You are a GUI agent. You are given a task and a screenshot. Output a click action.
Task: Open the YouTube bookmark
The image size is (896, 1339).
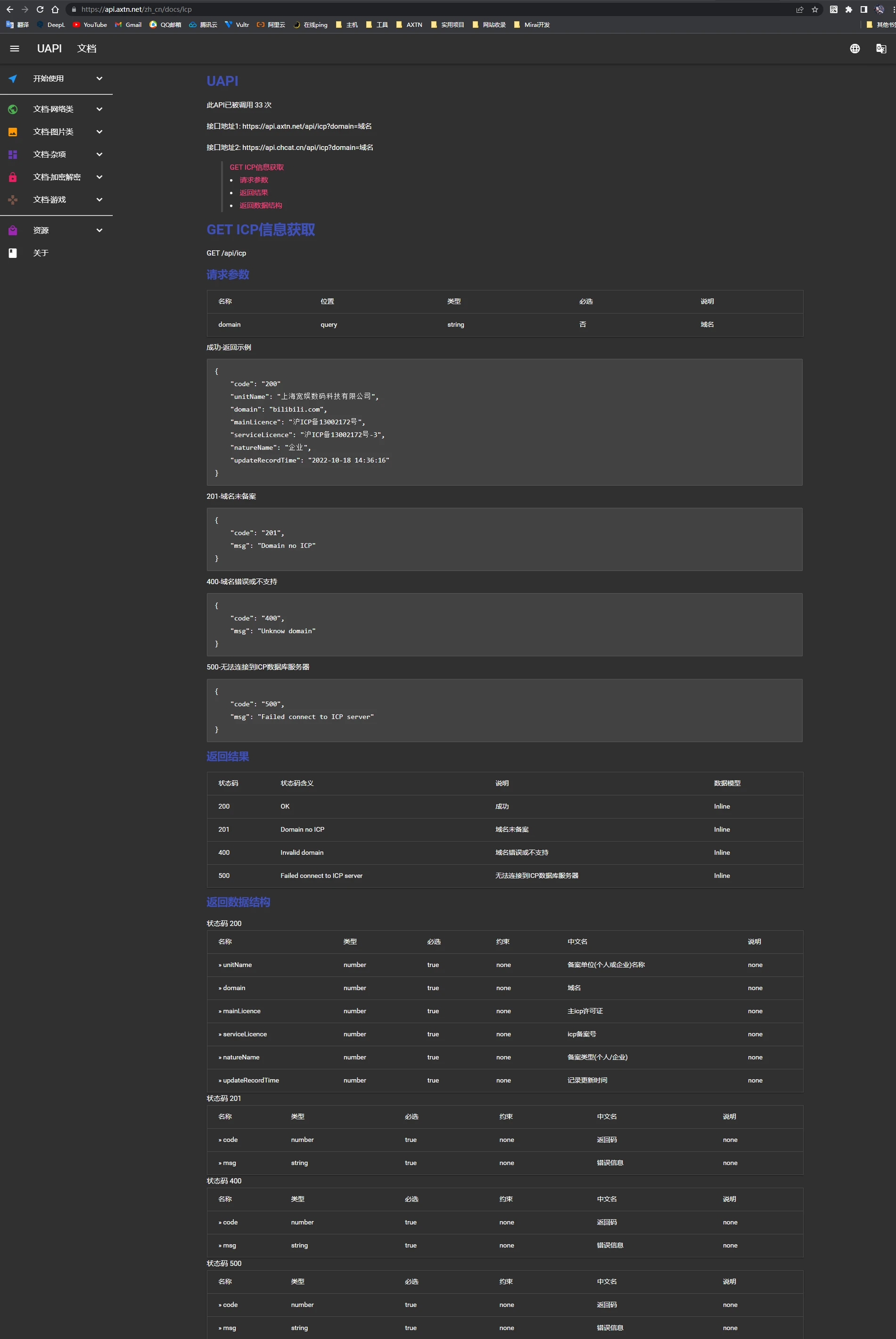coord(90,25)
